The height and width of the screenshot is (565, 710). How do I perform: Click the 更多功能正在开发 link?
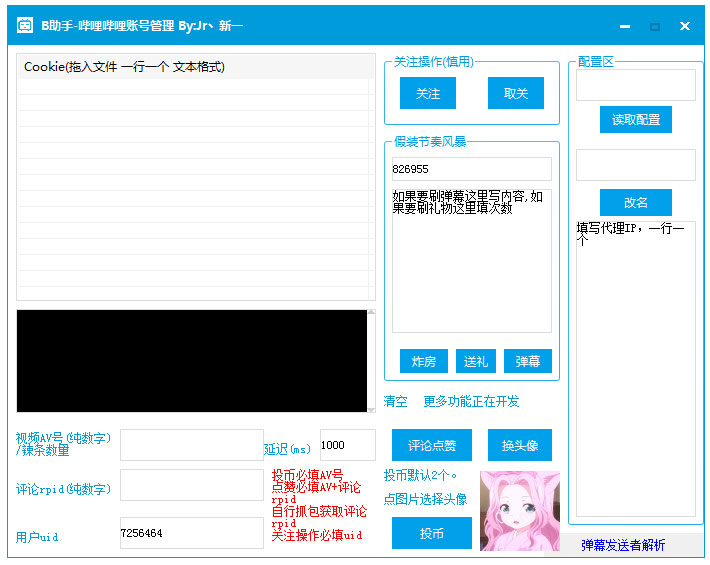(471, 402)
